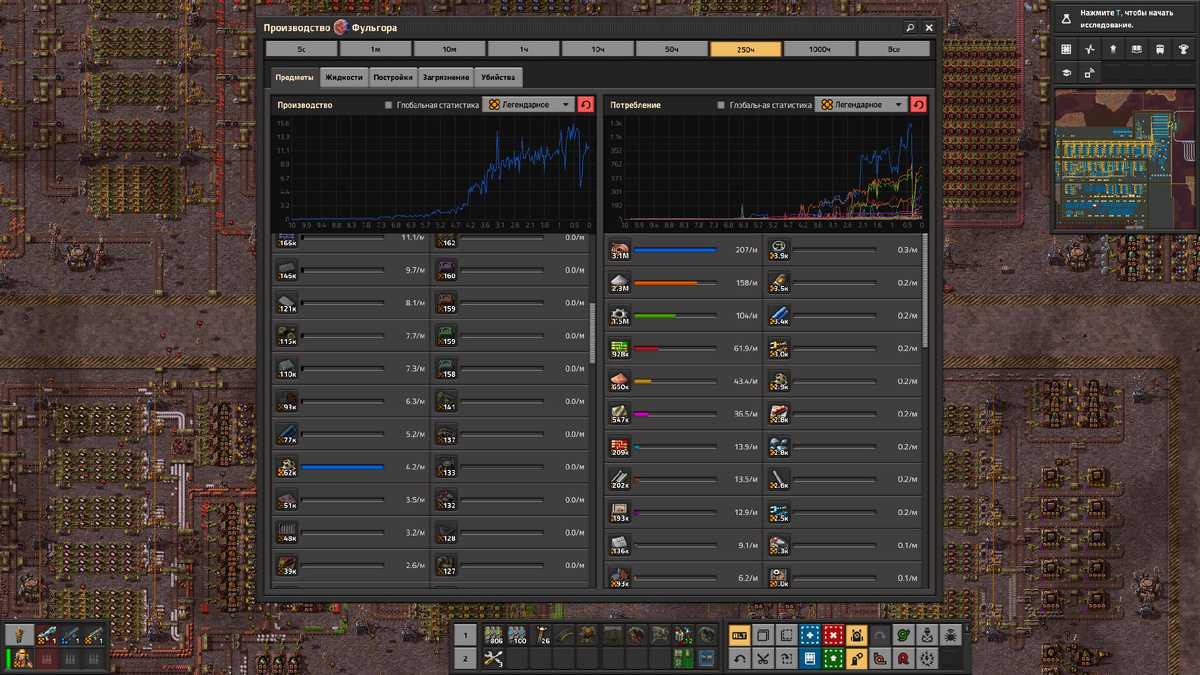Select the quickbar slot showing 806

[494, 634]
